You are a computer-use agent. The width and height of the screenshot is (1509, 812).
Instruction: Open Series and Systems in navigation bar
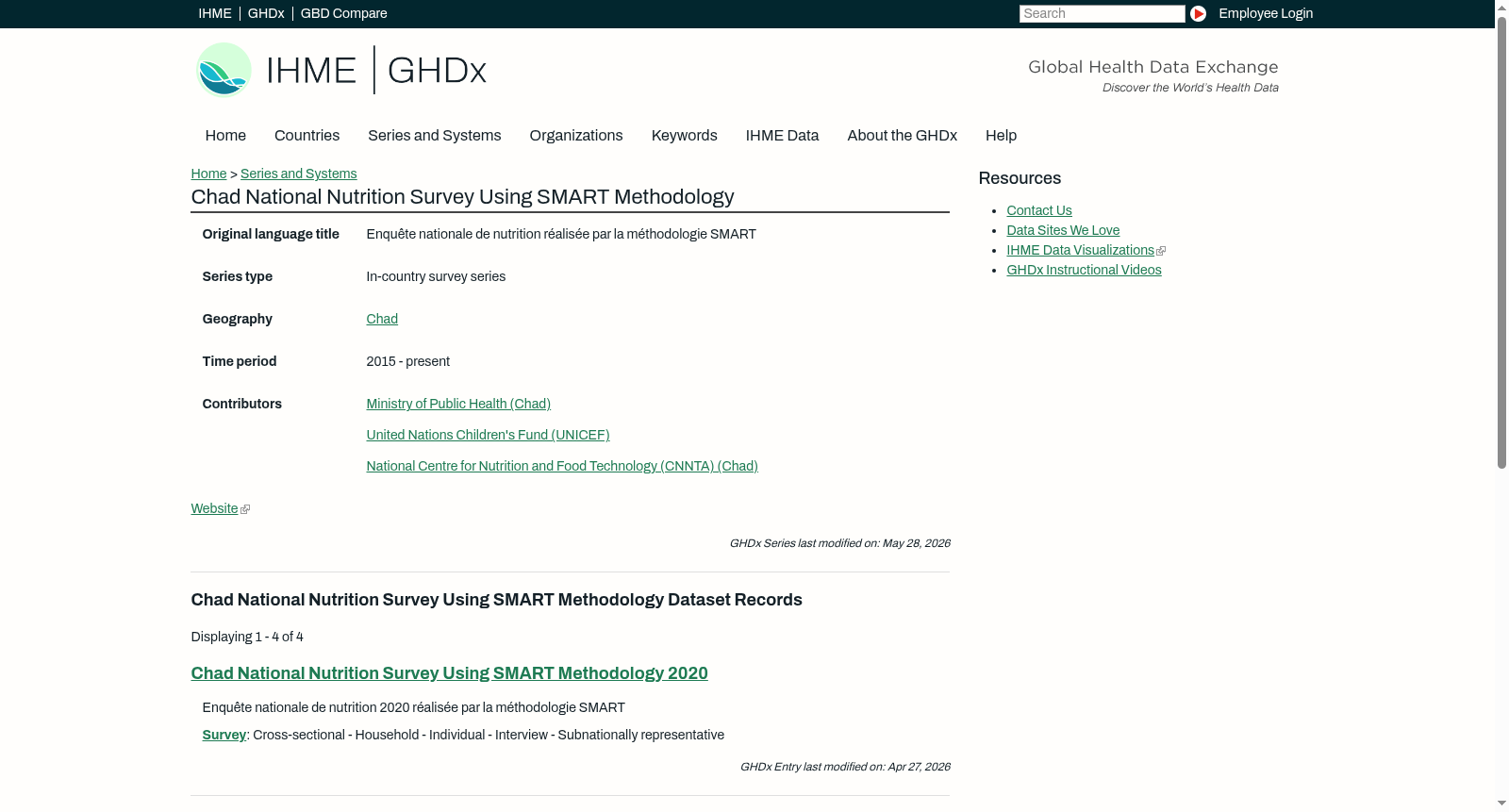434,136
